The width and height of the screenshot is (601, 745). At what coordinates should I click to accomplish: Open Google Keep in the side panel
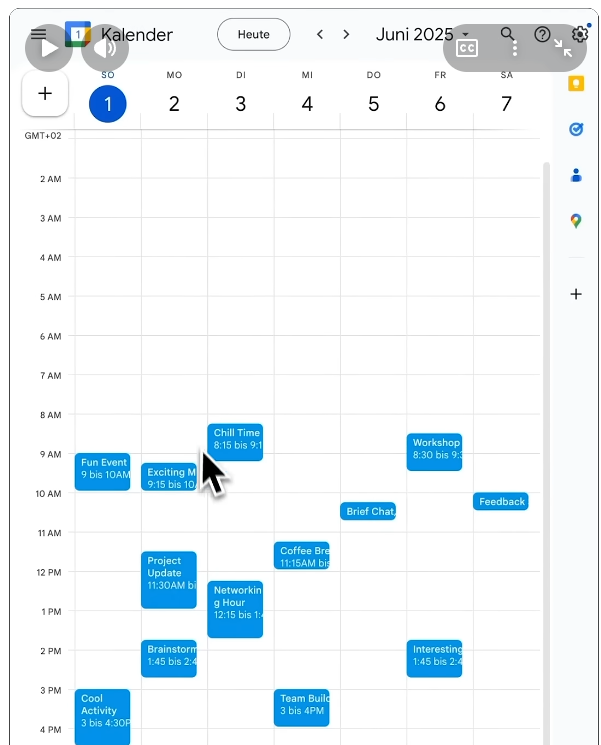575,84
